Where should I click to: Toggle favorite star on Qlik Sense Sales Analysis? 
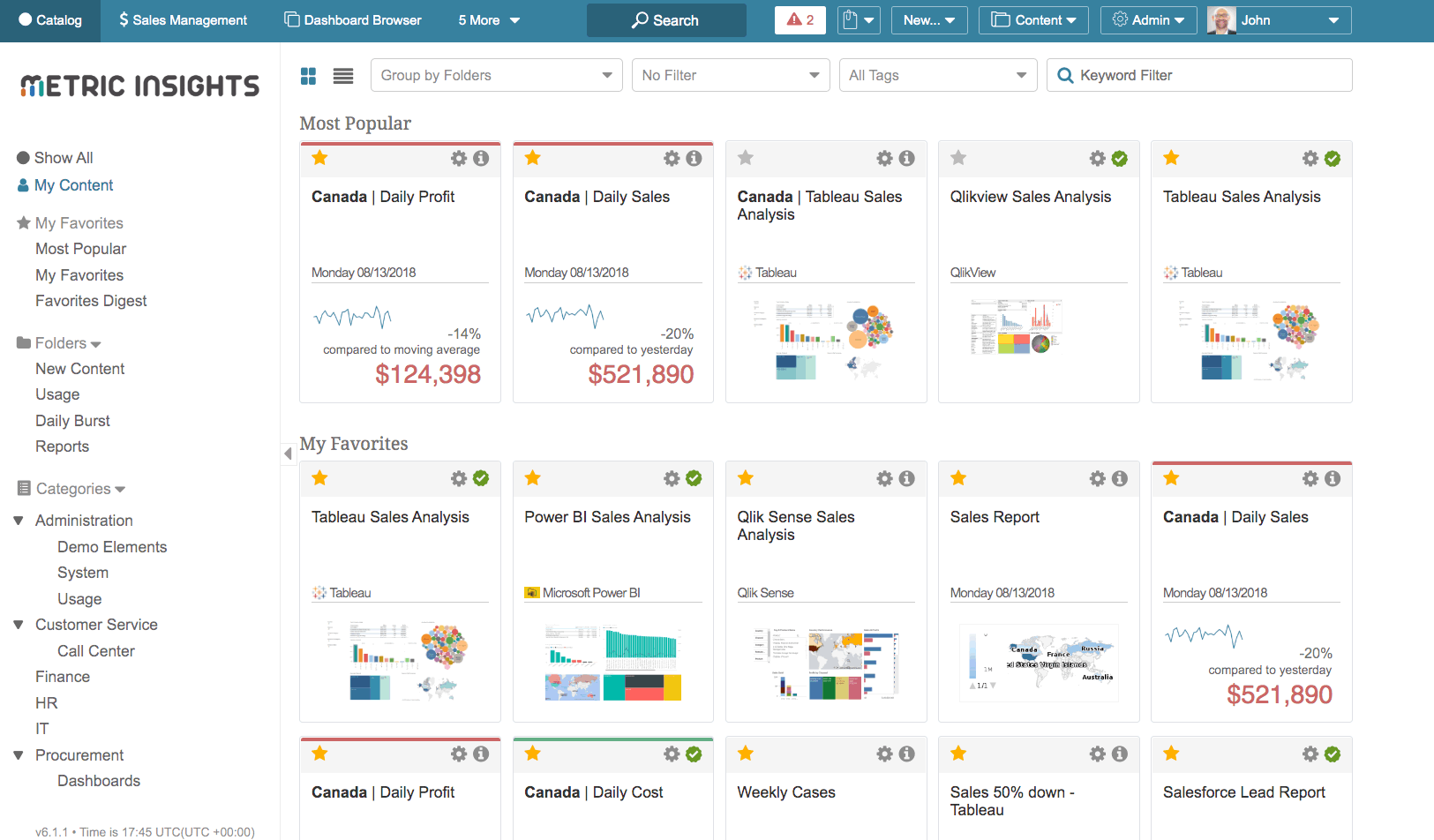tap(746, 478)
